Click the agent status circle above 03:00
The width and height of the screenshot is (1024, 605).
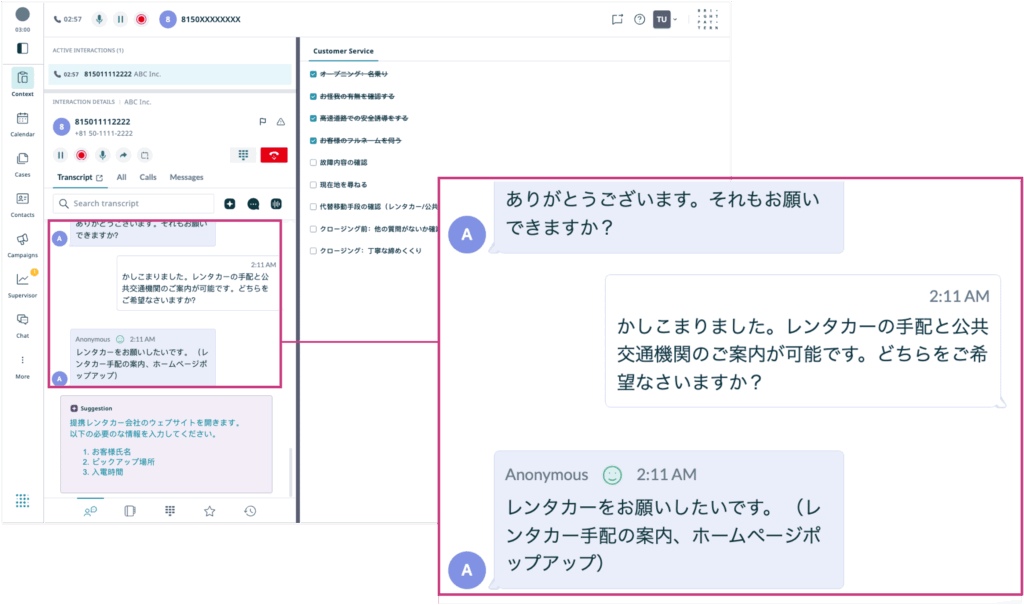pos(22,14)
